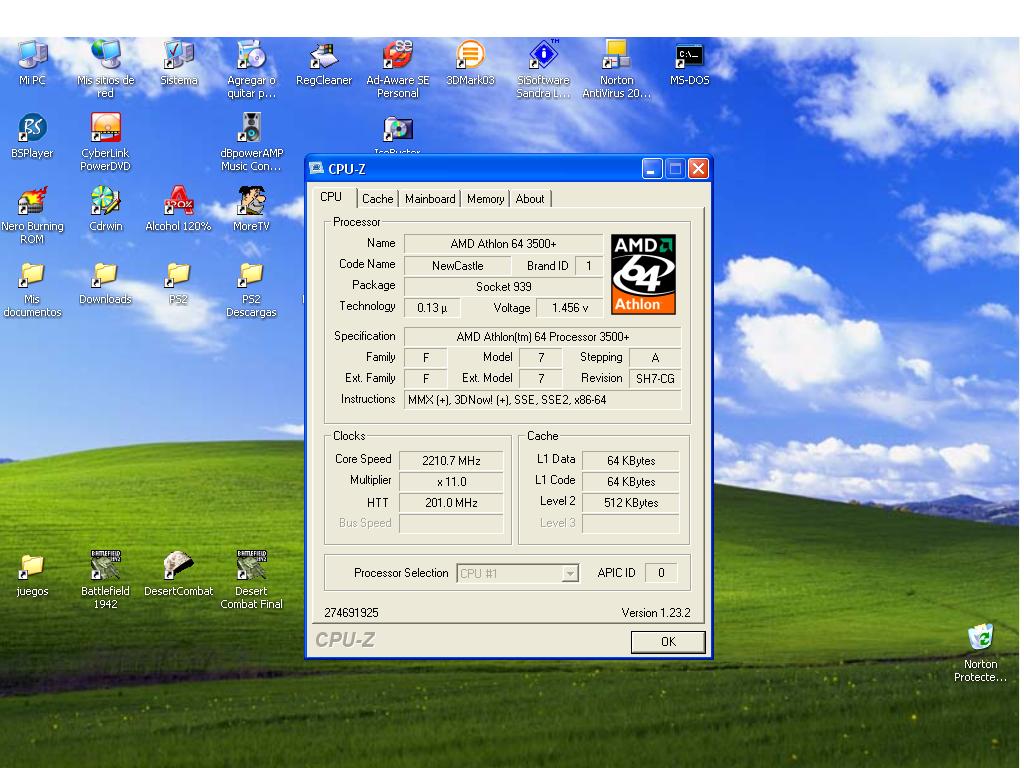Click the Level 2 512 KBytes value
The height and width of the screenshot is (768, 1024).
630,502
